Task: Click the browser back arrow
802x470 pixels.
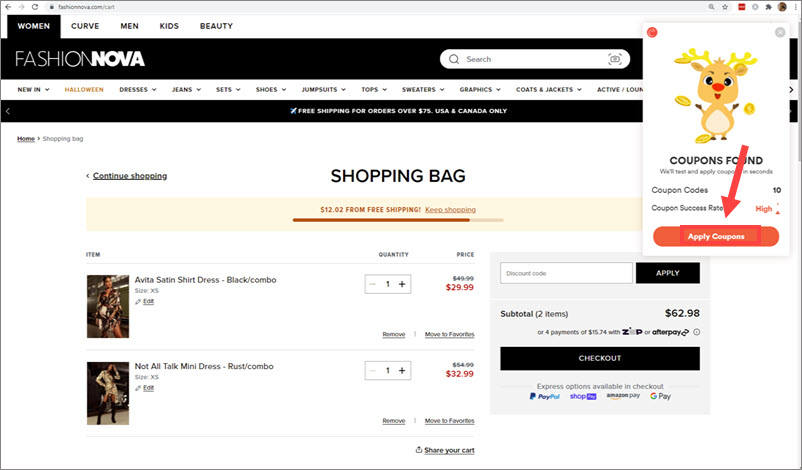Action: (8, 7)
